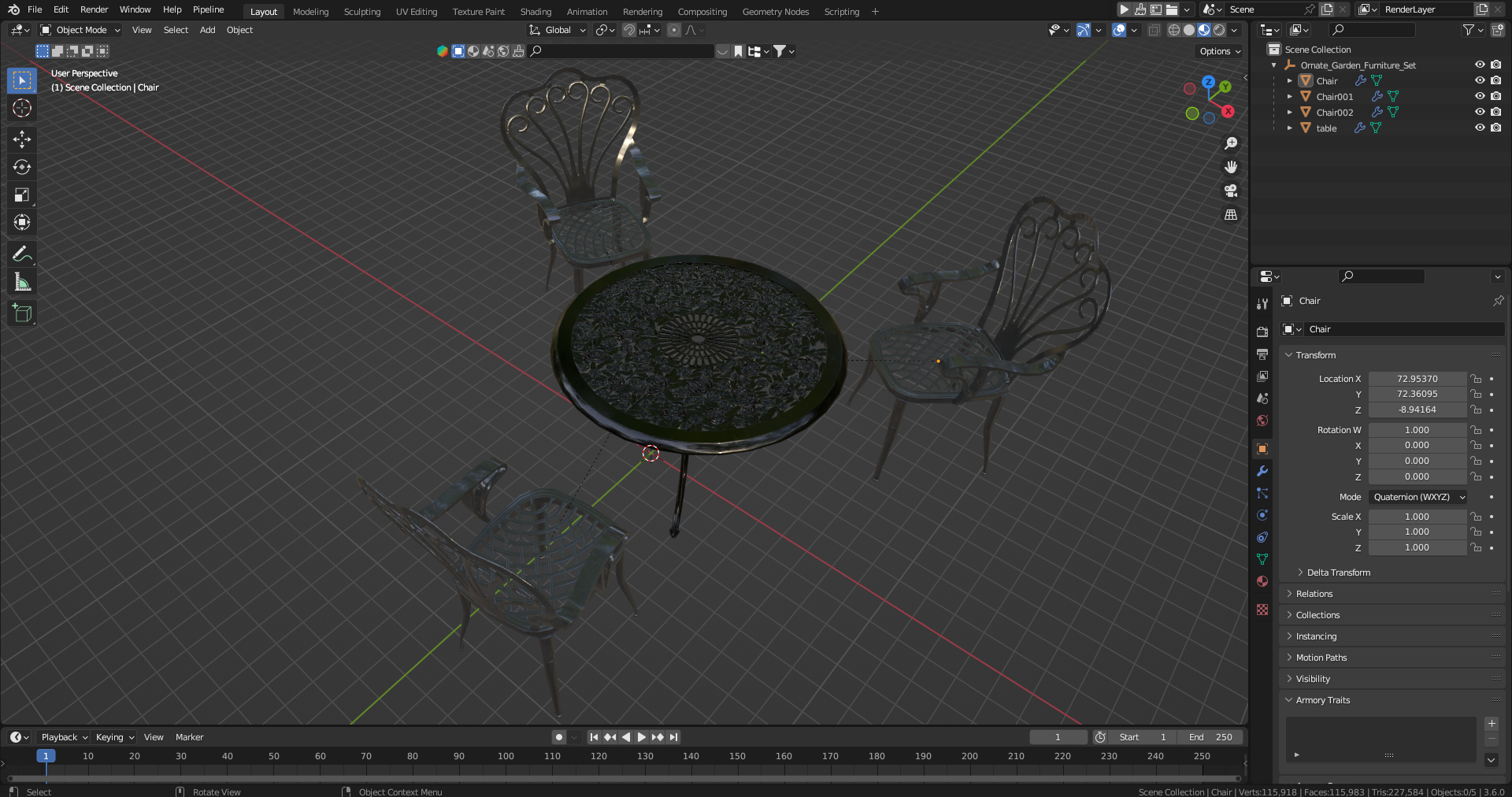Select the Measure tool
Image resolution: width=1512 pixels, height=797 pixels.
pyautogui.click(x=22, y=282)
